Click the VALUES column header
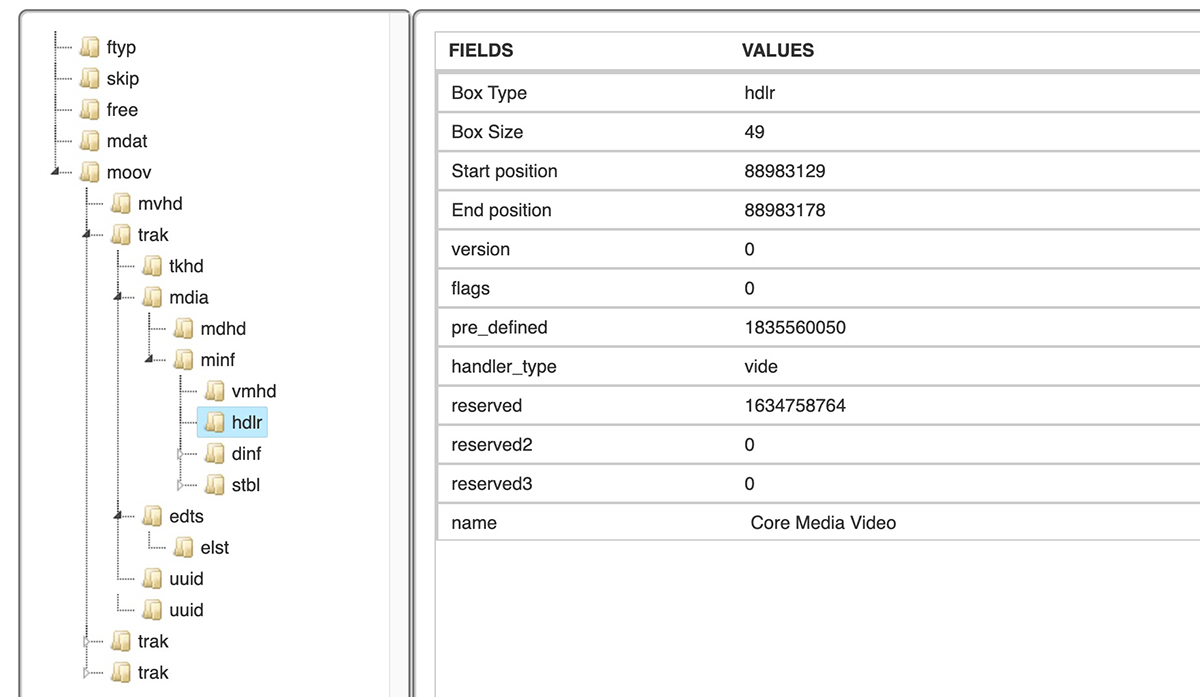The height and width of the screenshot is (697, 1200). (777, 50)
